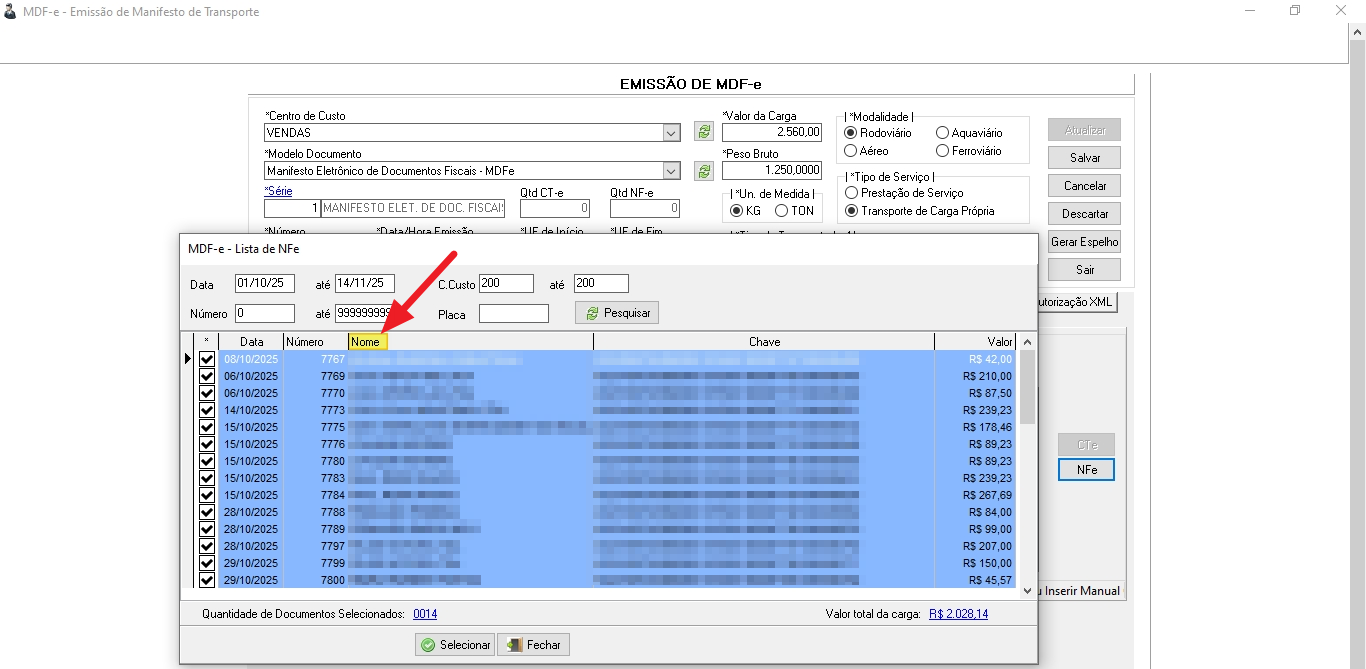This screenshot has width=1366, height=669.
Task: Click the selected documents count 0014
Action: pyautogui.click(x=425, y=614)
